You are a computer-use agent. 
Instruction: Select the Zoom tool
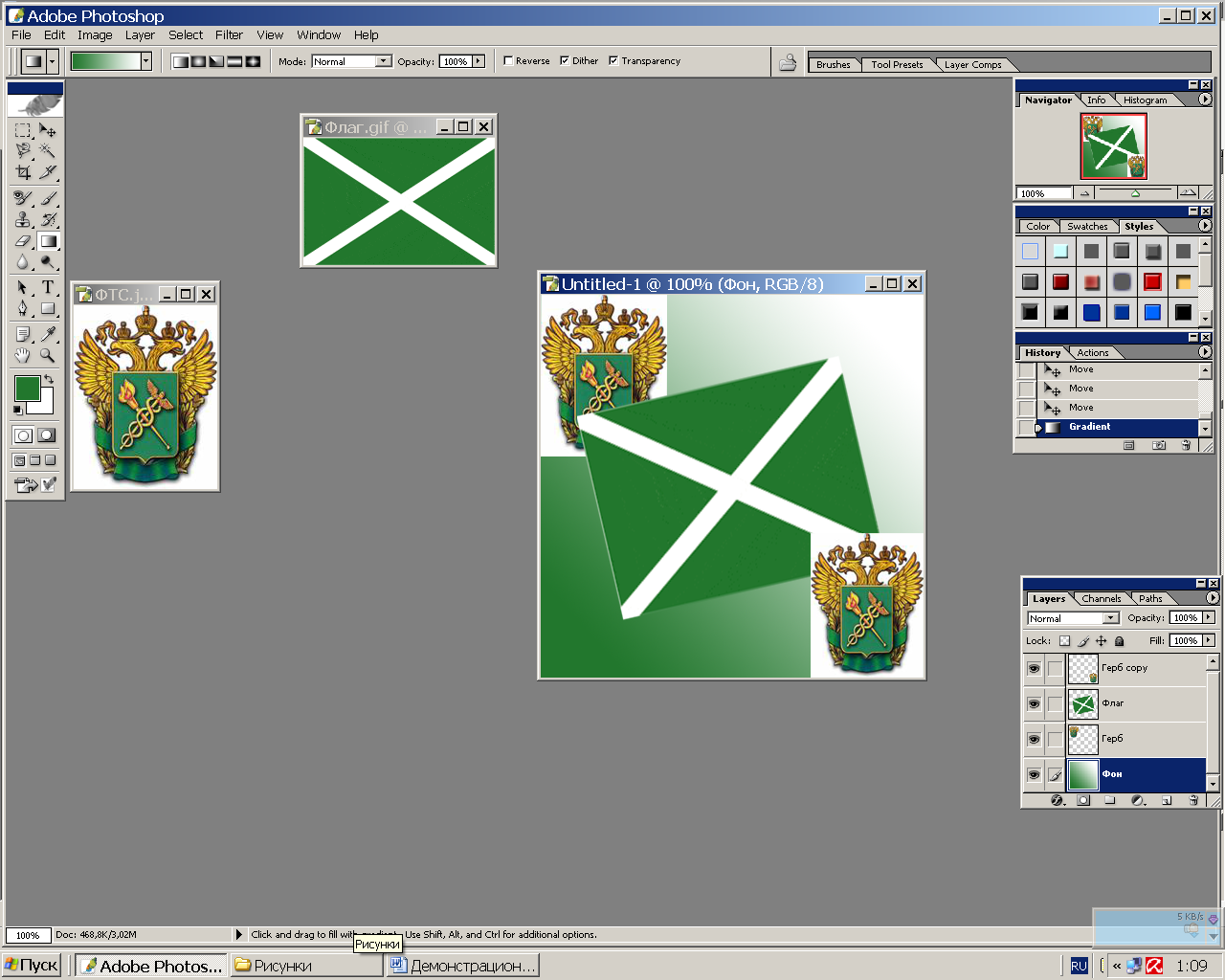(48, 355)
